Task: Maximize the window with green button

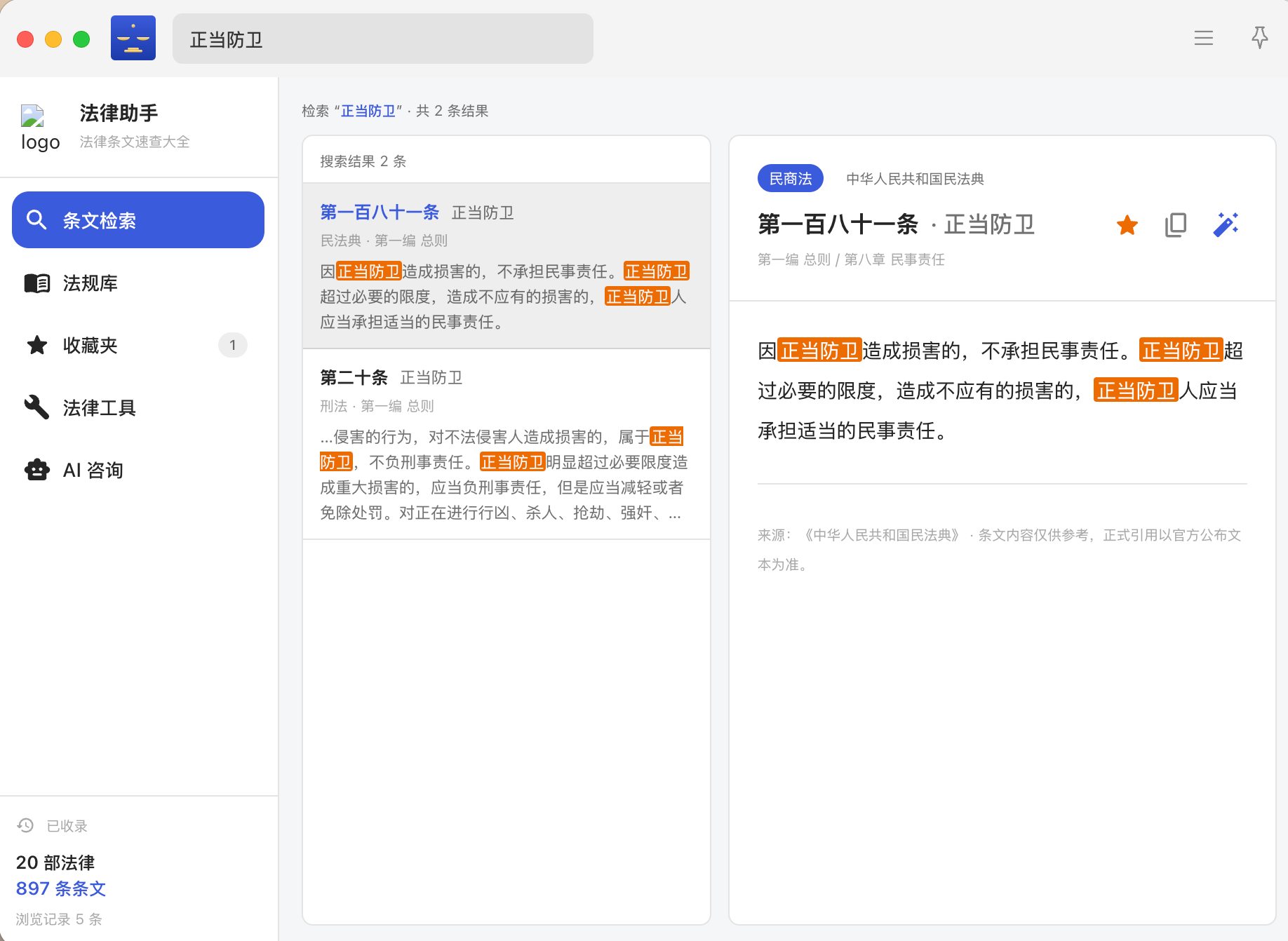Action: 81,39
